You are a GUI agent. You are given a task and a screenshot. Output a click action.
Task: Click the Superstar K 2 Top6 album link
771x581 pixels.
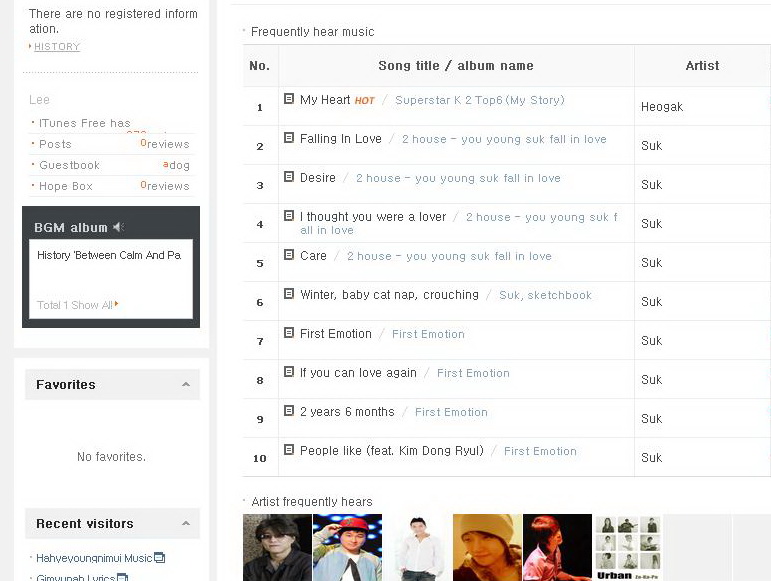[479, 100]
